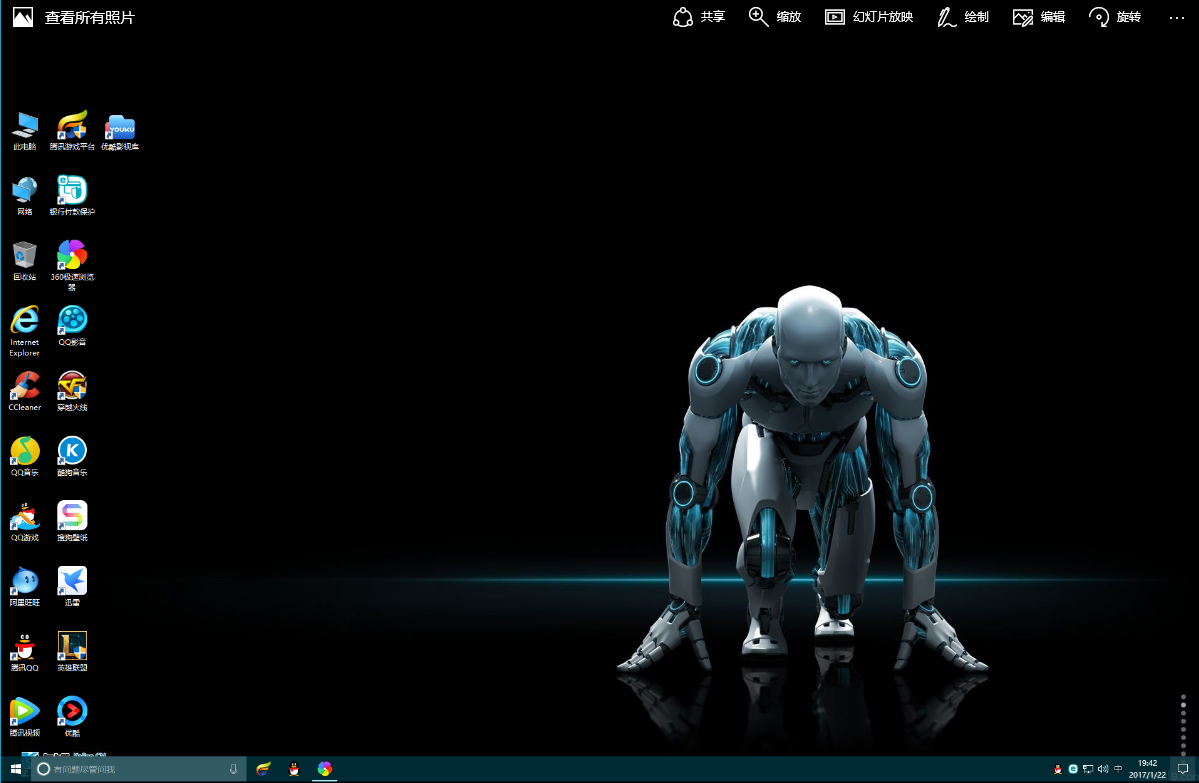
Task: Open the Windows Start menu
Action: 14,769
